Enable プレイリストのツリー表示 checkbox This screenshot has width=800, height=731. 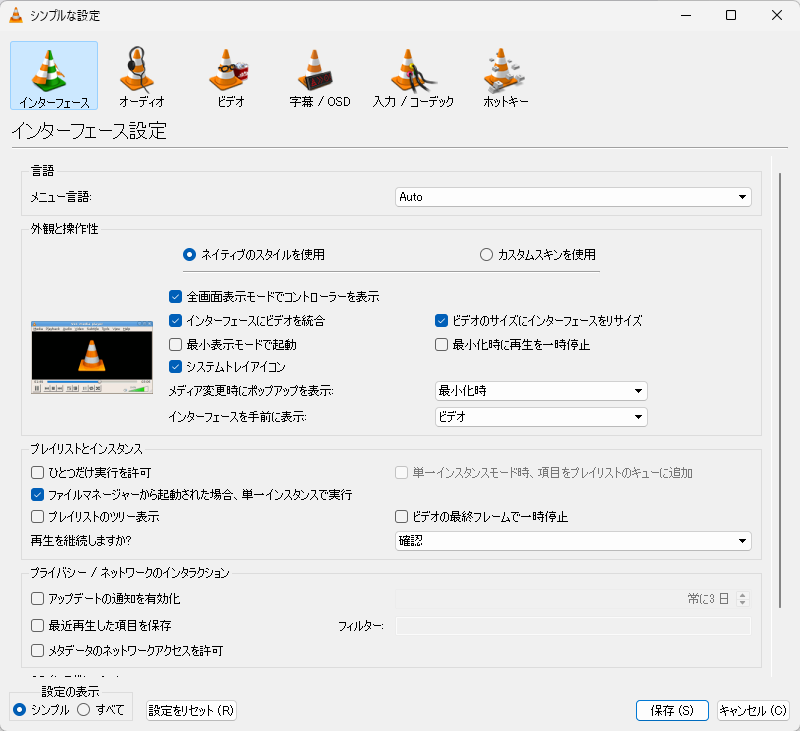point(37,516)
